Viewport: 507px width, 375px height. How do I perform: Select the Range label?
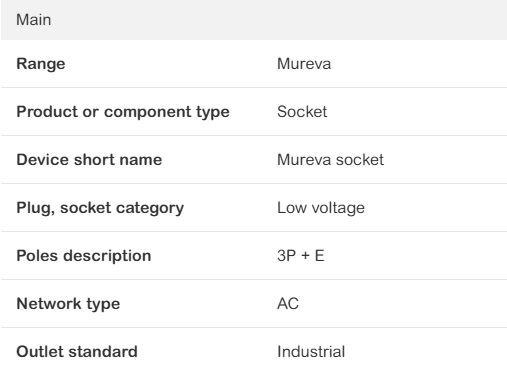41,64
